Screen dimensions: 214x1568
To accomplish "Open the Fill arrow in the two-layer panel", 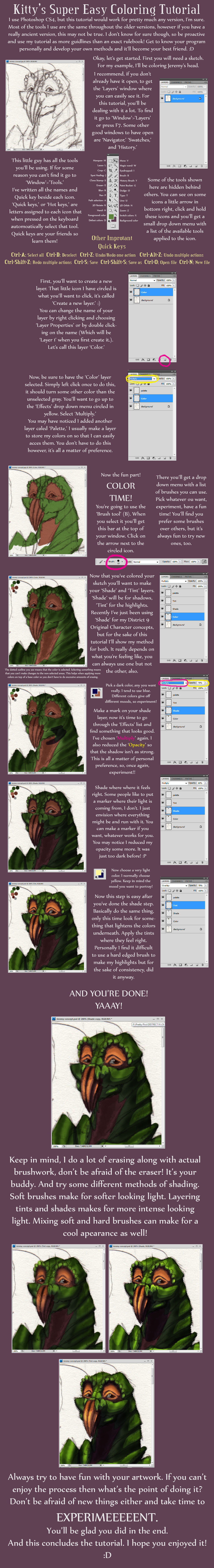I will [174, 285].
